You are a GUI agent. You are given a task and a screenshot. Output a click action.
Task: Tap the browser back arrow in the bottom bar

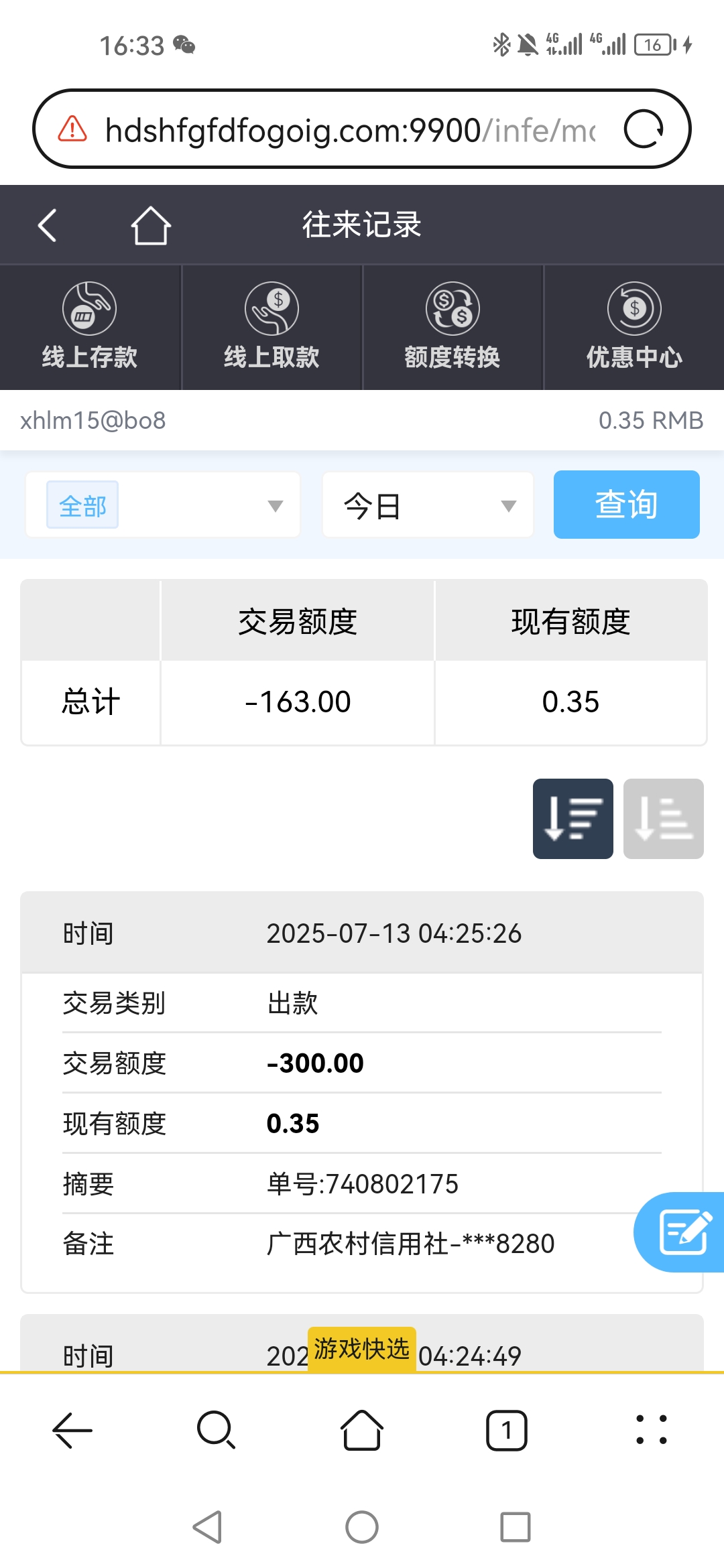click(72, 1430)
